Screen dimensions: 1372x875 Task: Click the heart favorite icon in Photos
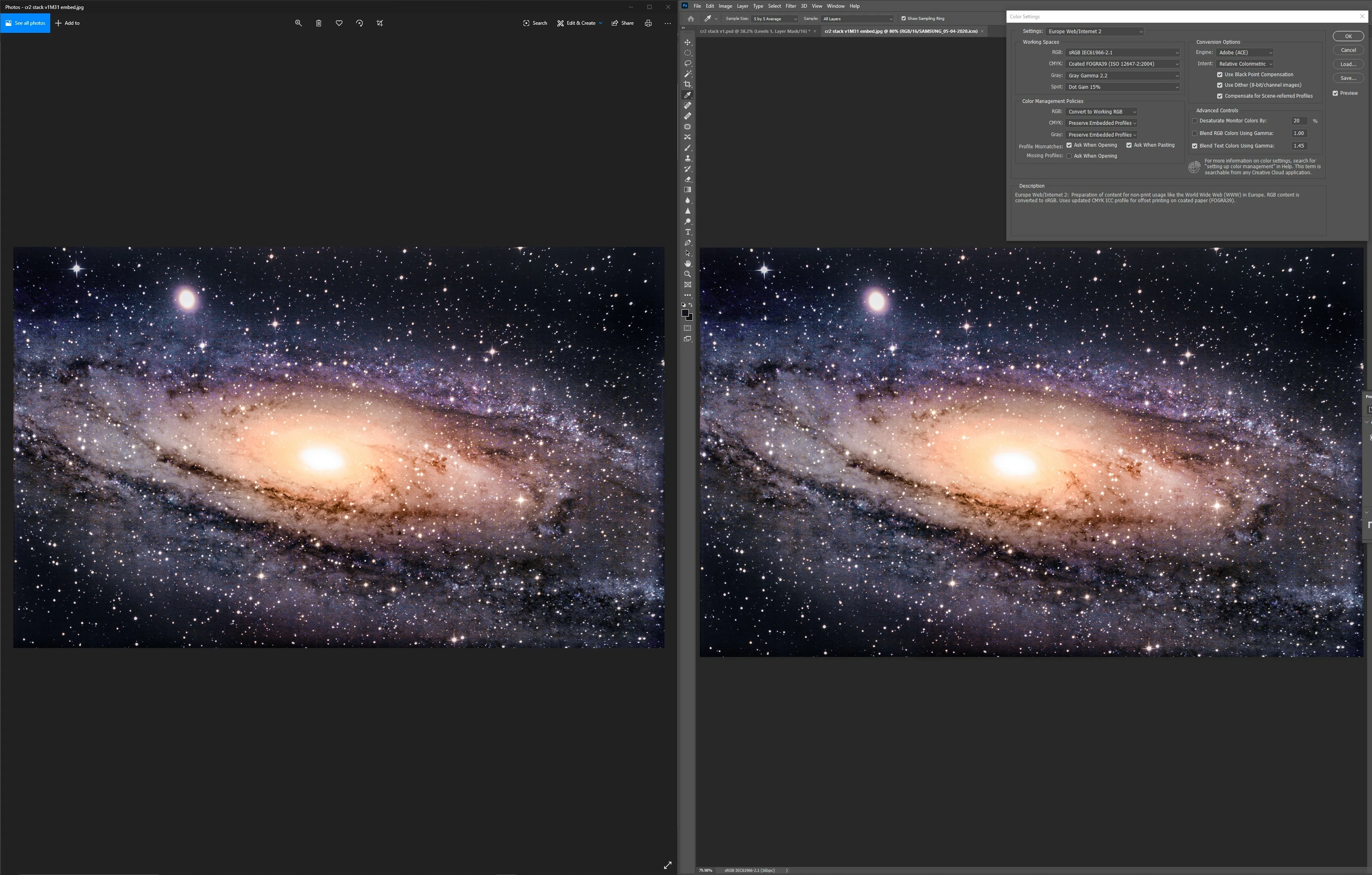click(x=339, y=24)
